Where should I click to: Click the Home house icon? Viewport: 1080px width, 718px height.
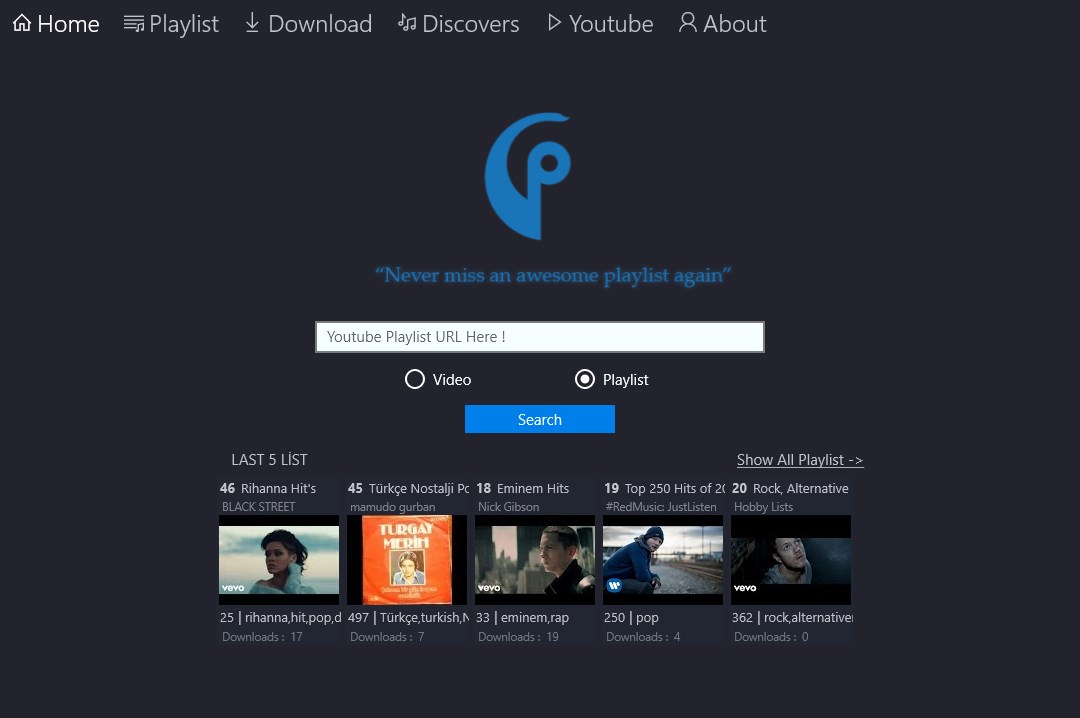tap(22, 23)
